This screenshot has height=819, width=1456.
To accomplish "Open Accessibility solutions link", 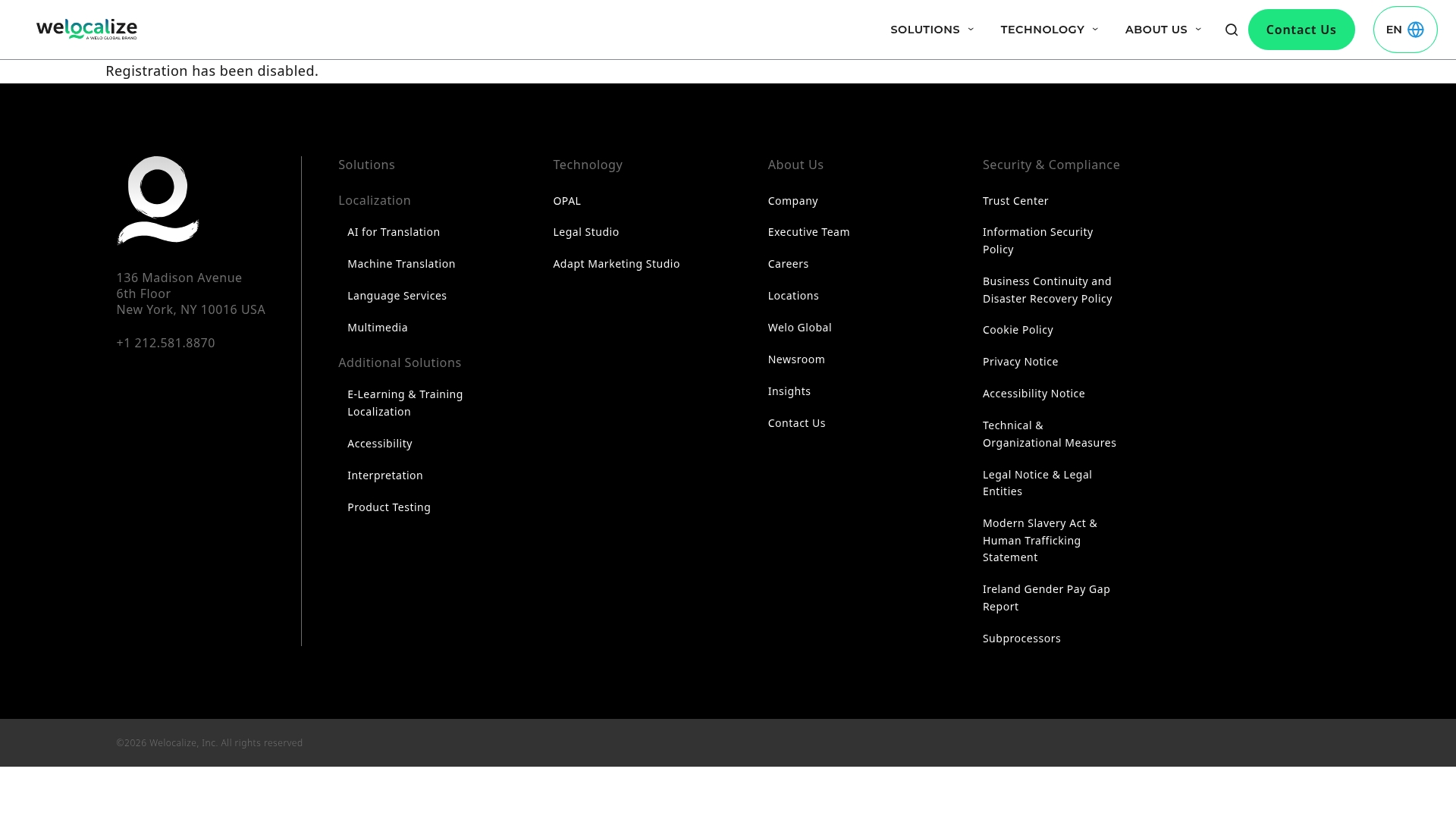I will click(380, 444).
